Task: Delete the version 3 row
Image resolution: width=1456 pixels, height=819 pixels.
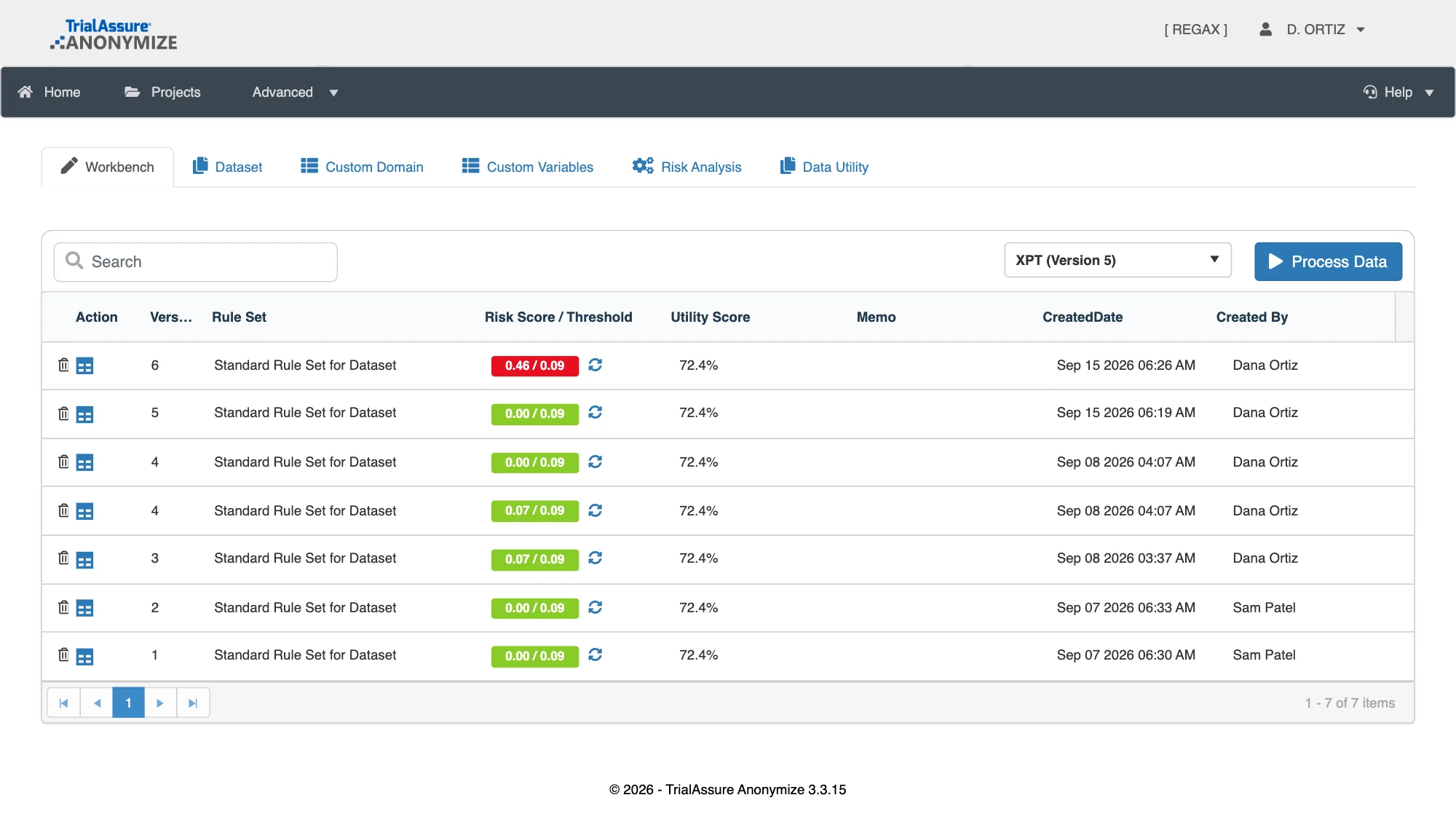Action: coord(63,558)
